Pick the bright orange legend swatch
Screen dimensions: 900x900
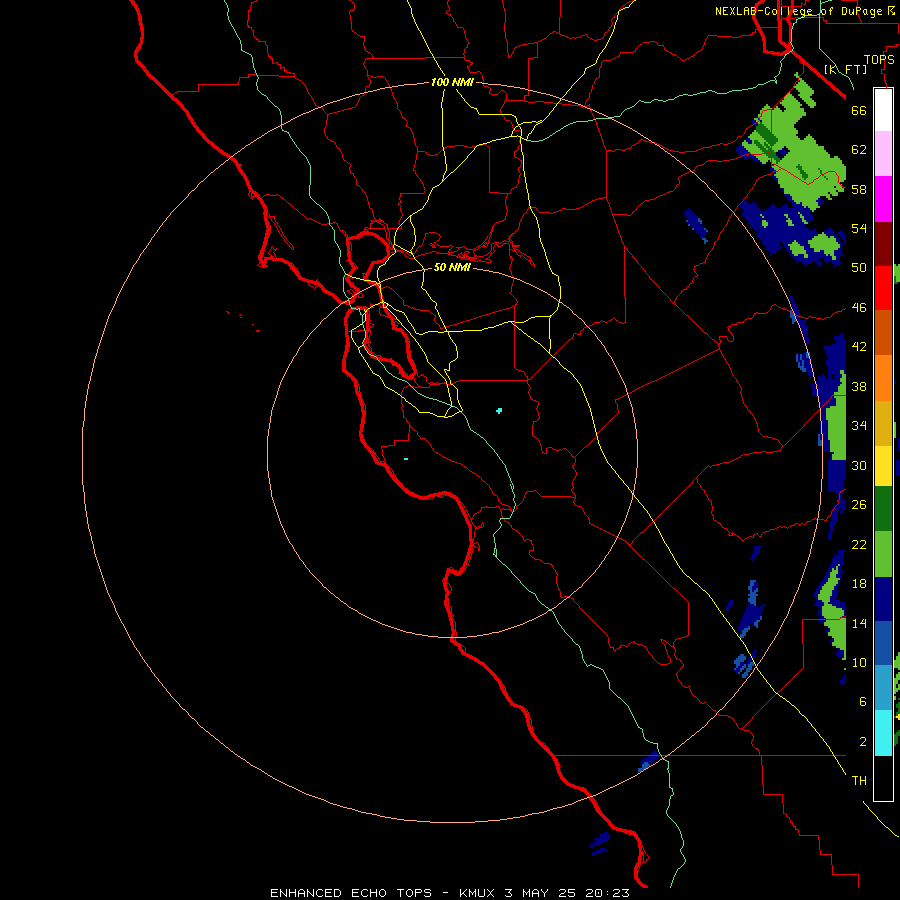(883, 377)
